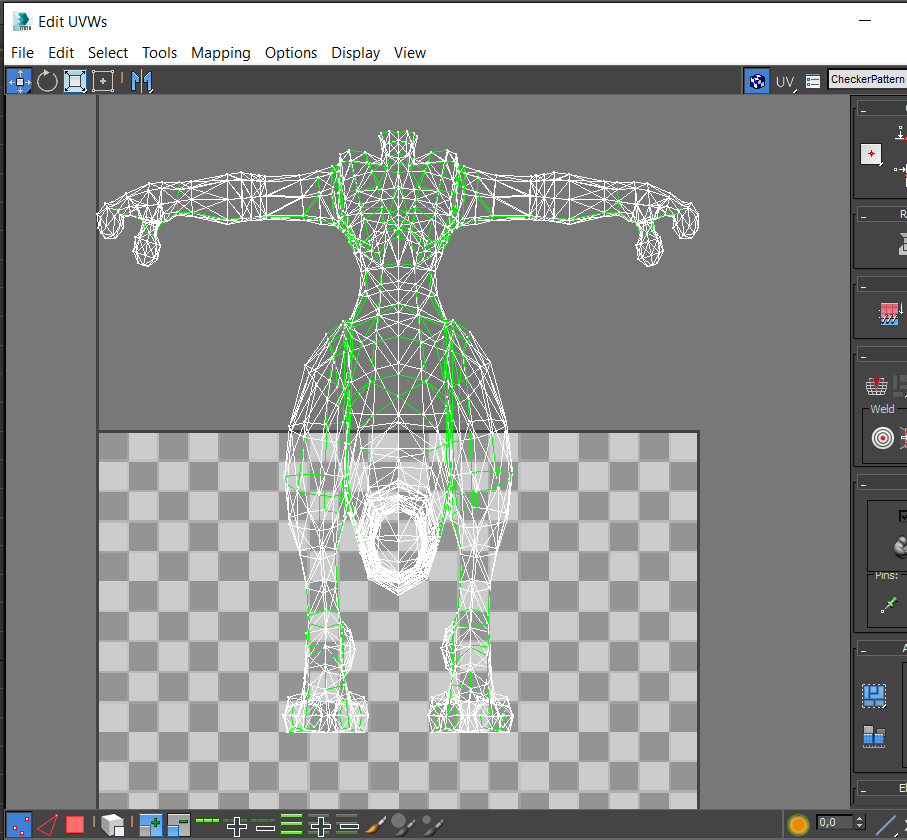Select the Rotate Selected Subobject tool

point(47,82)
